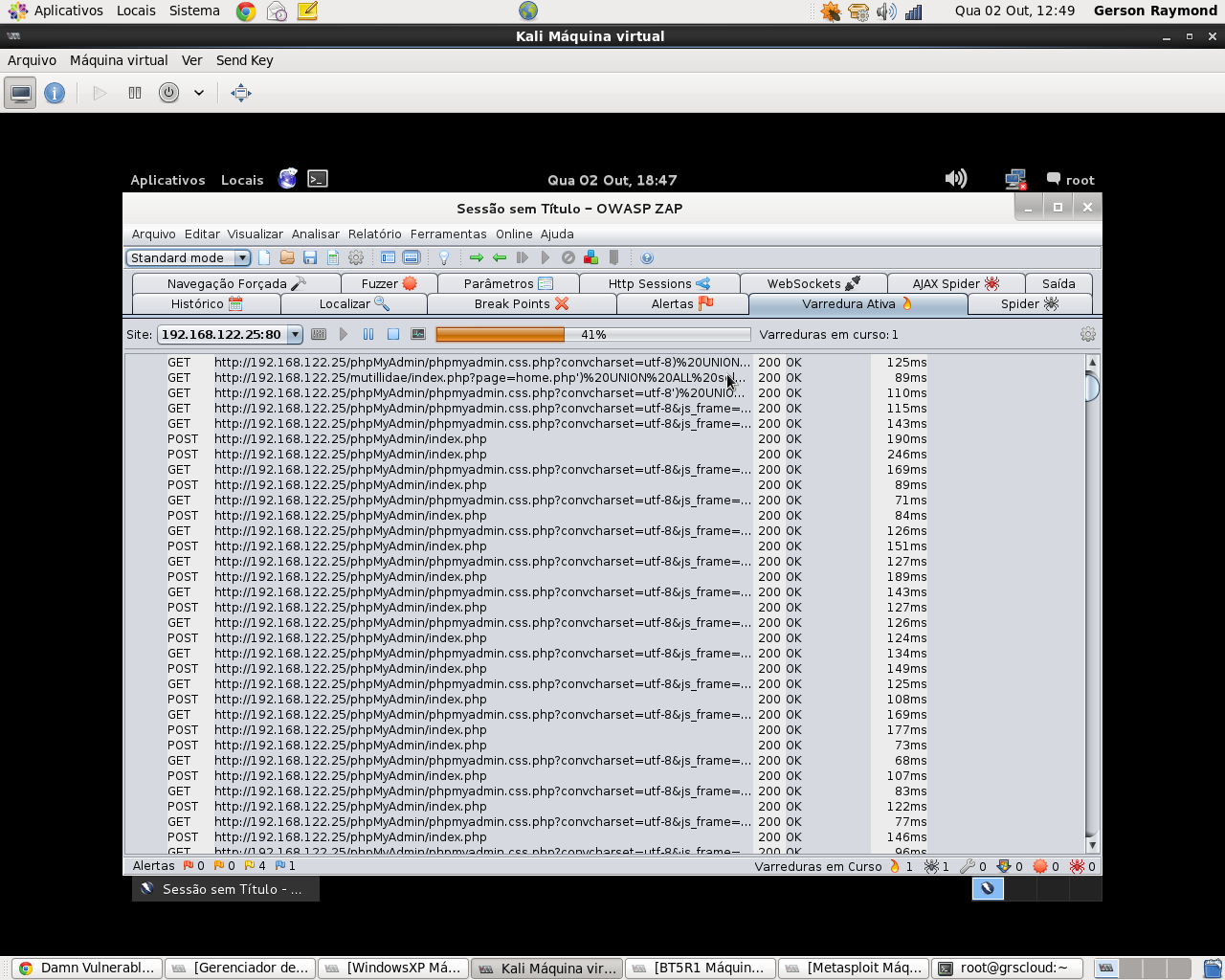Click Kali volume speaker icon

pyautogui.click(x=955, y=179)
